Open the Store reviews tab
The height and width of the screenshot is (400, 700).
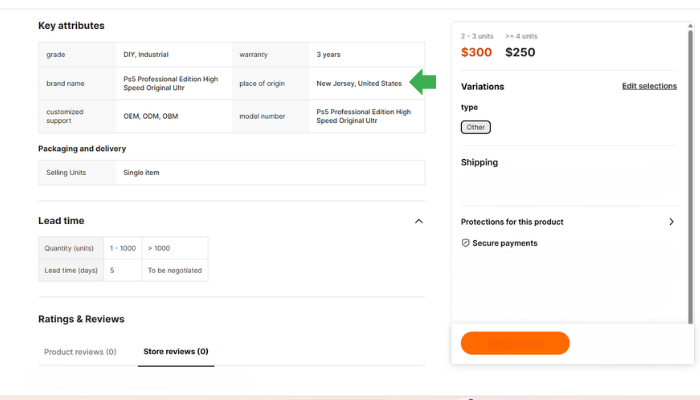[x=176, y=352]
